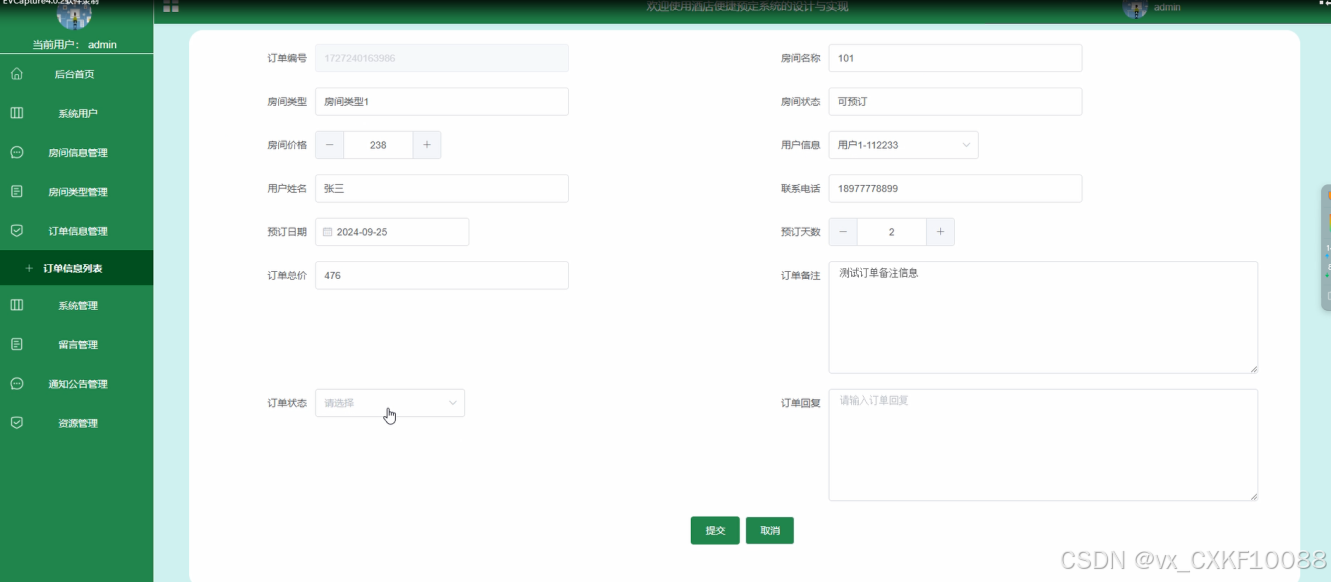Viewport: 1331px width, 582px height.
Task: Click the 订单回复 resize handle
Action: (x=1252, y=495)
